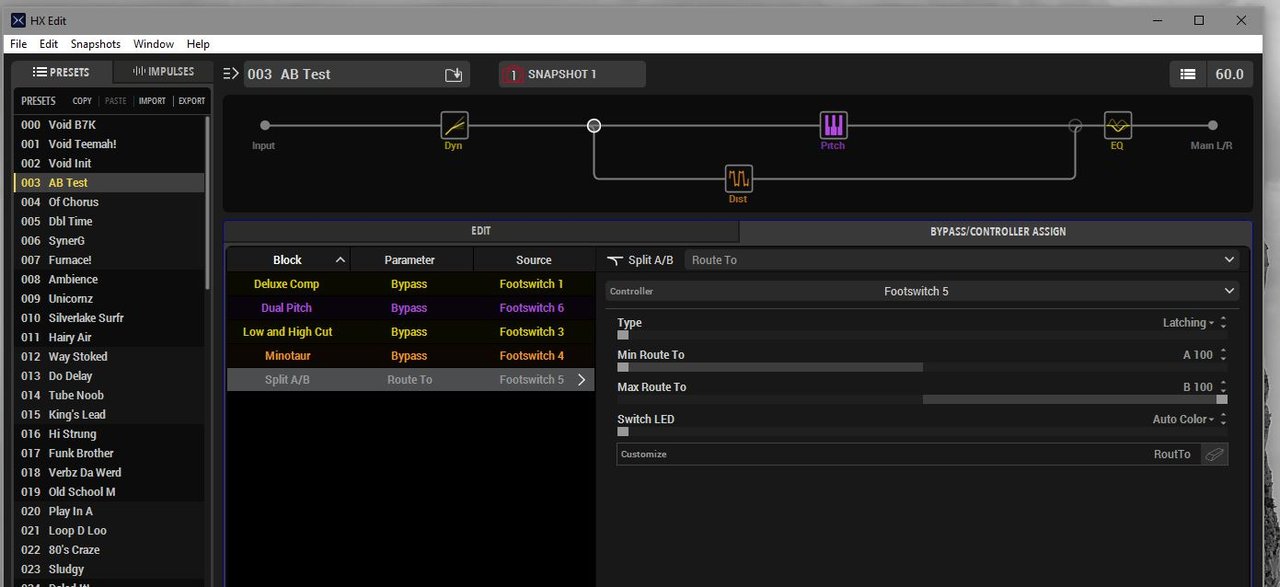
Task: Open the Snapshots menu
Action: click(95, 44)
